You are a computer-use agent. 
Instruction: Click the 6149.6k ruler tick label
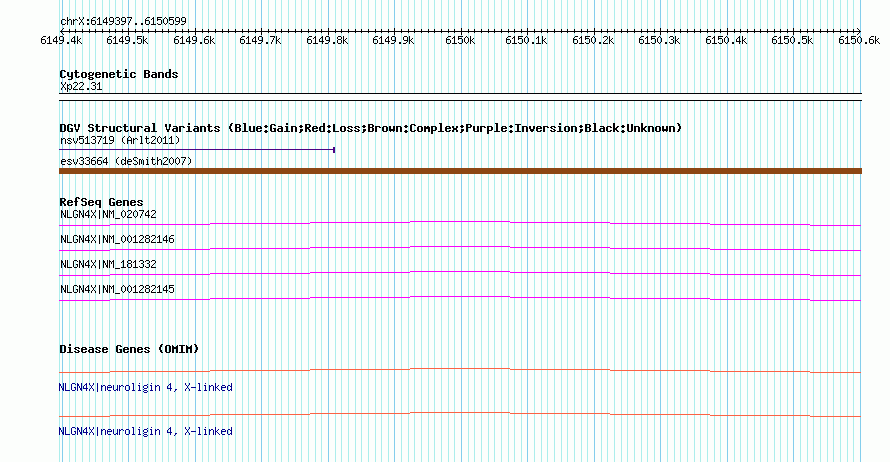pyautogui.click(x=194, y=40)
